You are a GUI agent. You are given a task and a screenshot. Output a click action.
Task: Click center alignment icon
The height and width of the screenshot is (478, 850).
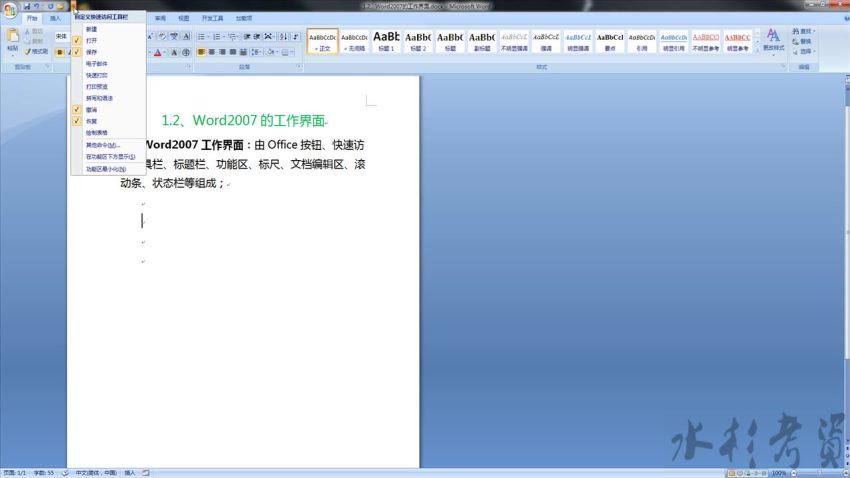212,52
